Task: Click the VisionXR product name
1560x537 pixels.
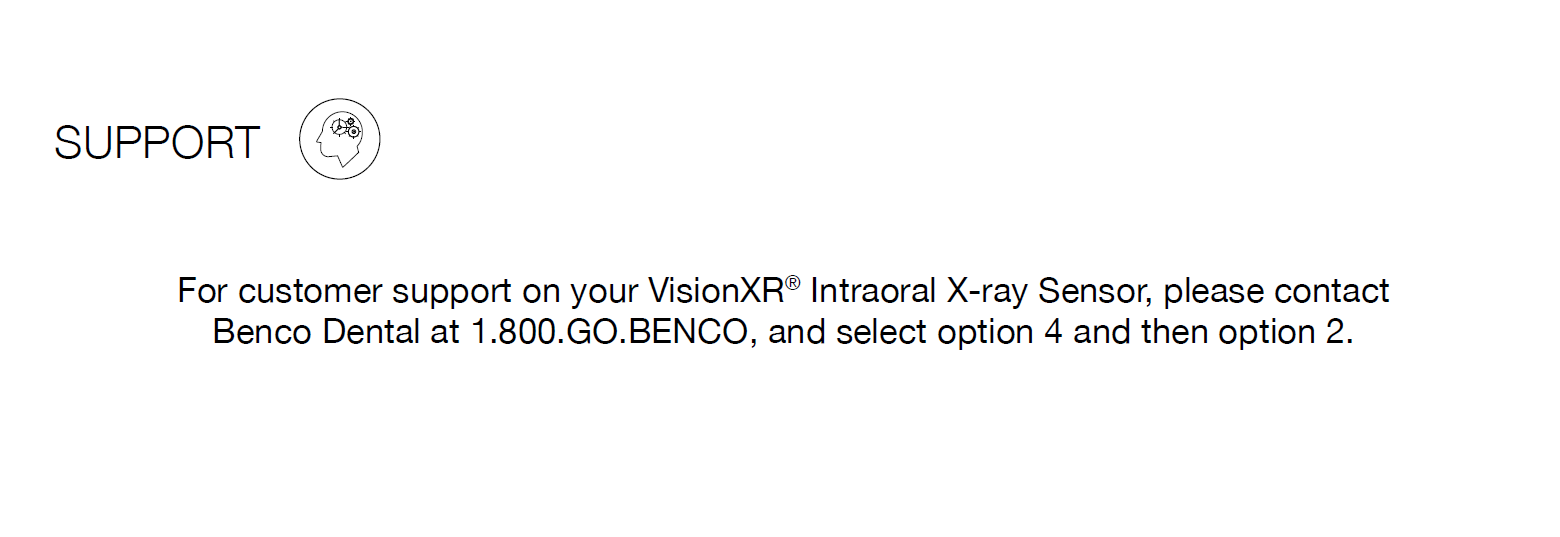Action: pos(715,291)
